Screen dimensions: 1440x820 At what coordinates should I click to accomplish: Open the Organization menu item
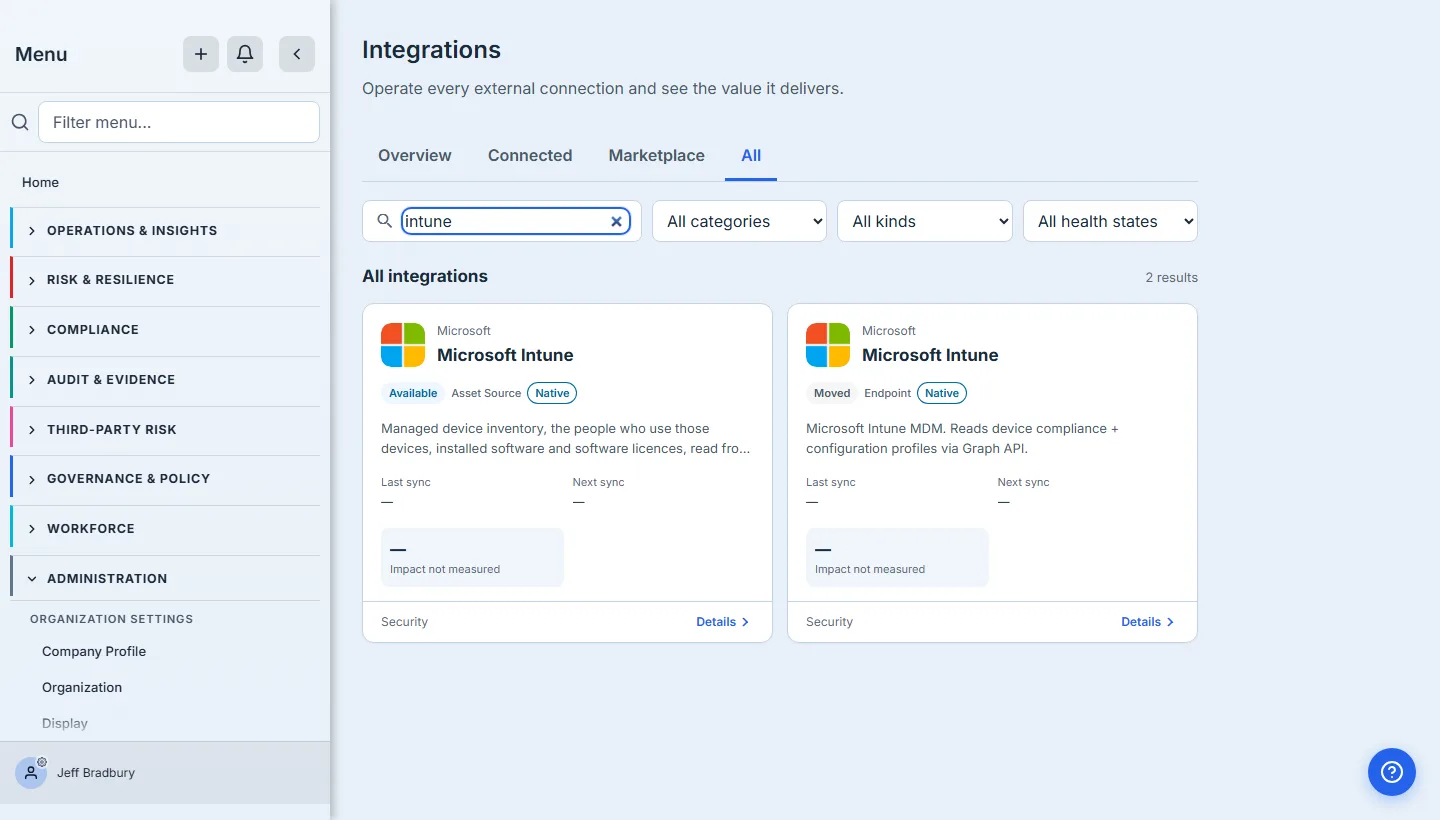[x=82, y=687]
